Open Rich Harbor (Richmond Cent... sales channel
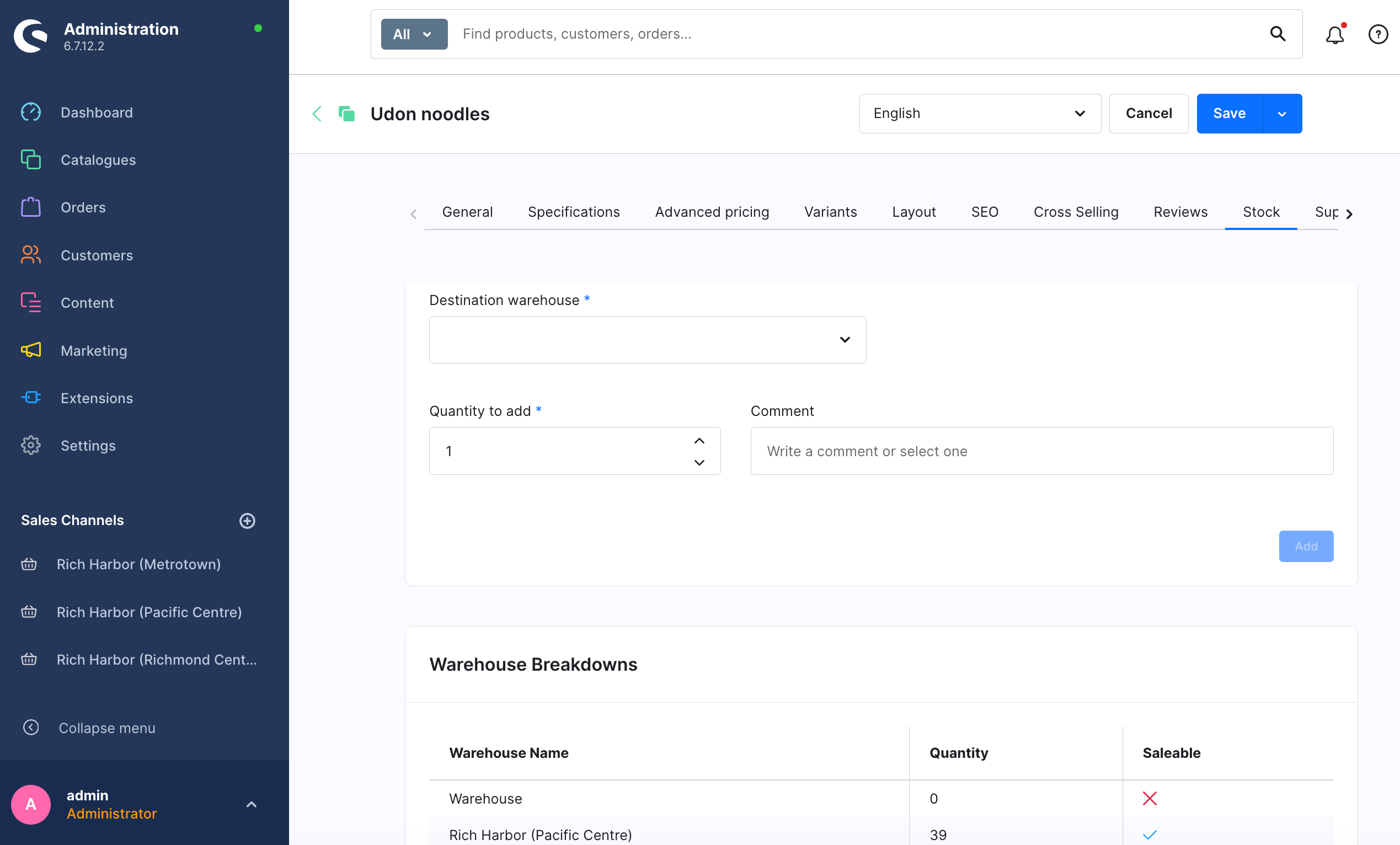The height and width of the screenshot is (845, 1400). 157,659
